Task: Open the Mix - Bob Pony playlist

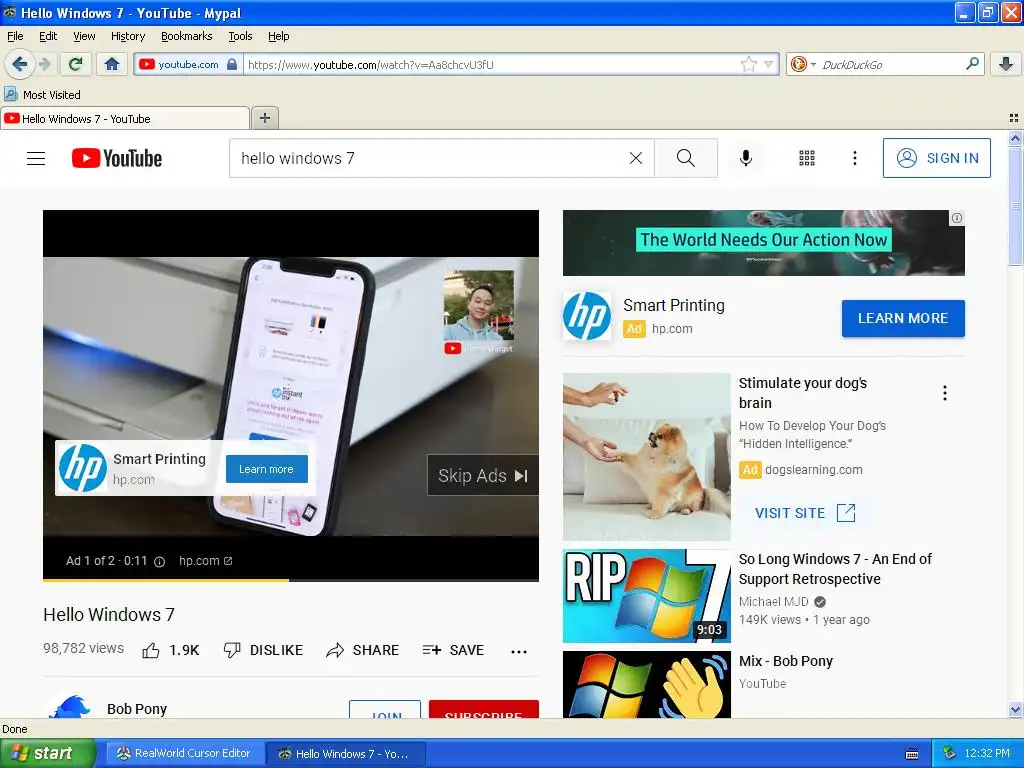Action: [786, 661]
